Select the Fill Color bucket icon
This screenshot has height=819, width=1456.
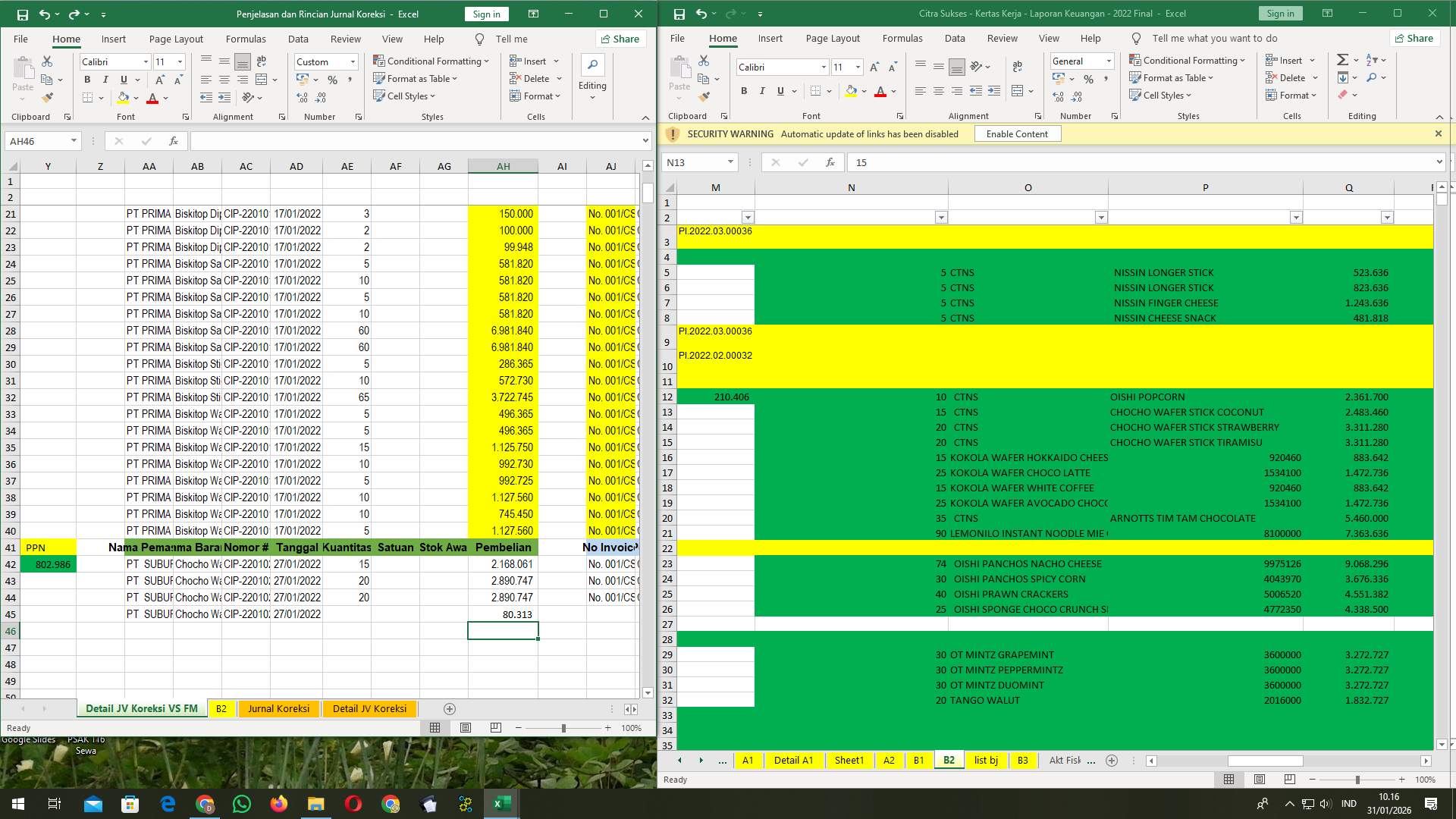pyautogui.click(x=123, y=97)
